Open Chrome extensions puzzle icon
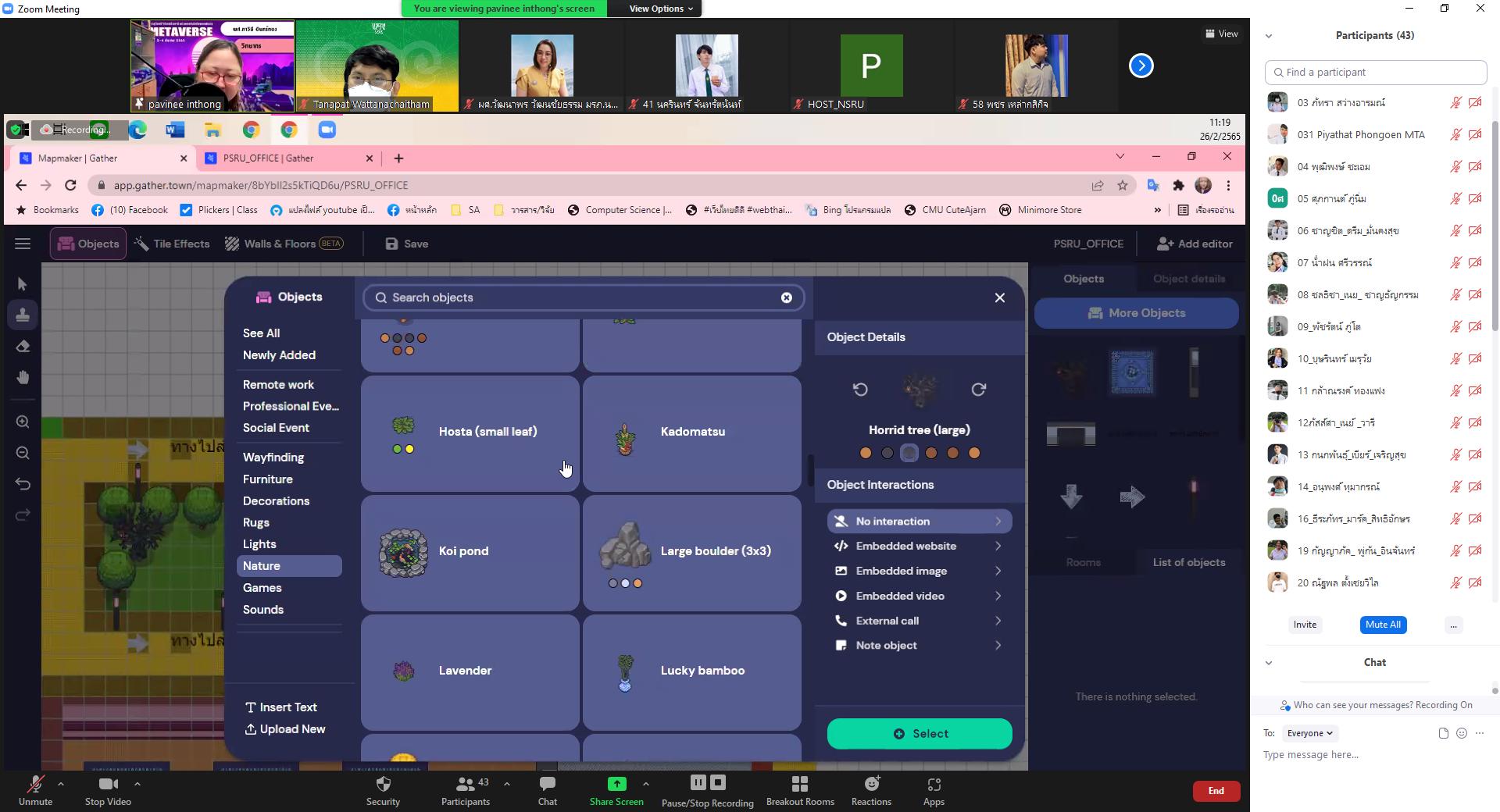 pos(1178,185)
